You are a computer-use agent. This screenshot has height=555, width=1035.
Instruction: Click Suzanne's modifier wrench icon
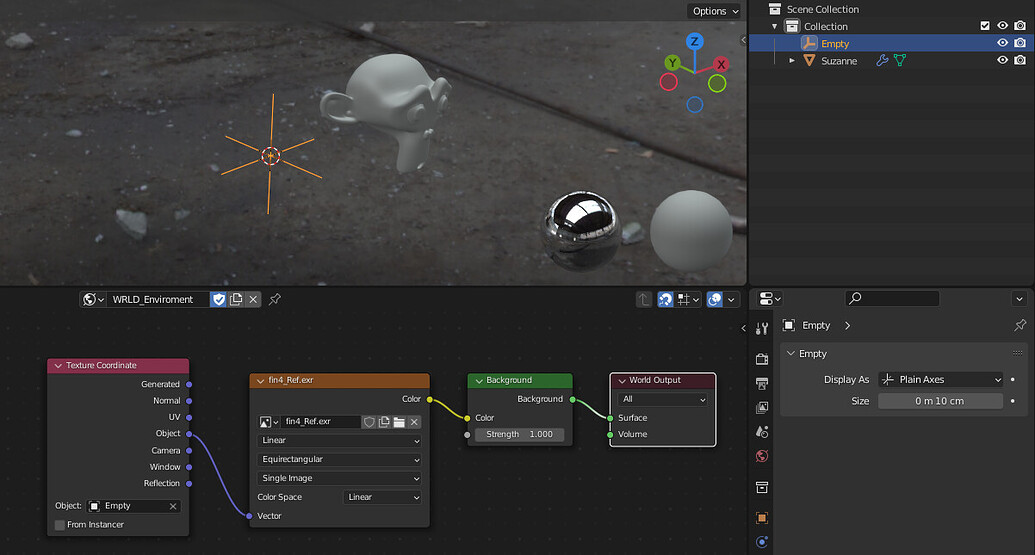882,61
